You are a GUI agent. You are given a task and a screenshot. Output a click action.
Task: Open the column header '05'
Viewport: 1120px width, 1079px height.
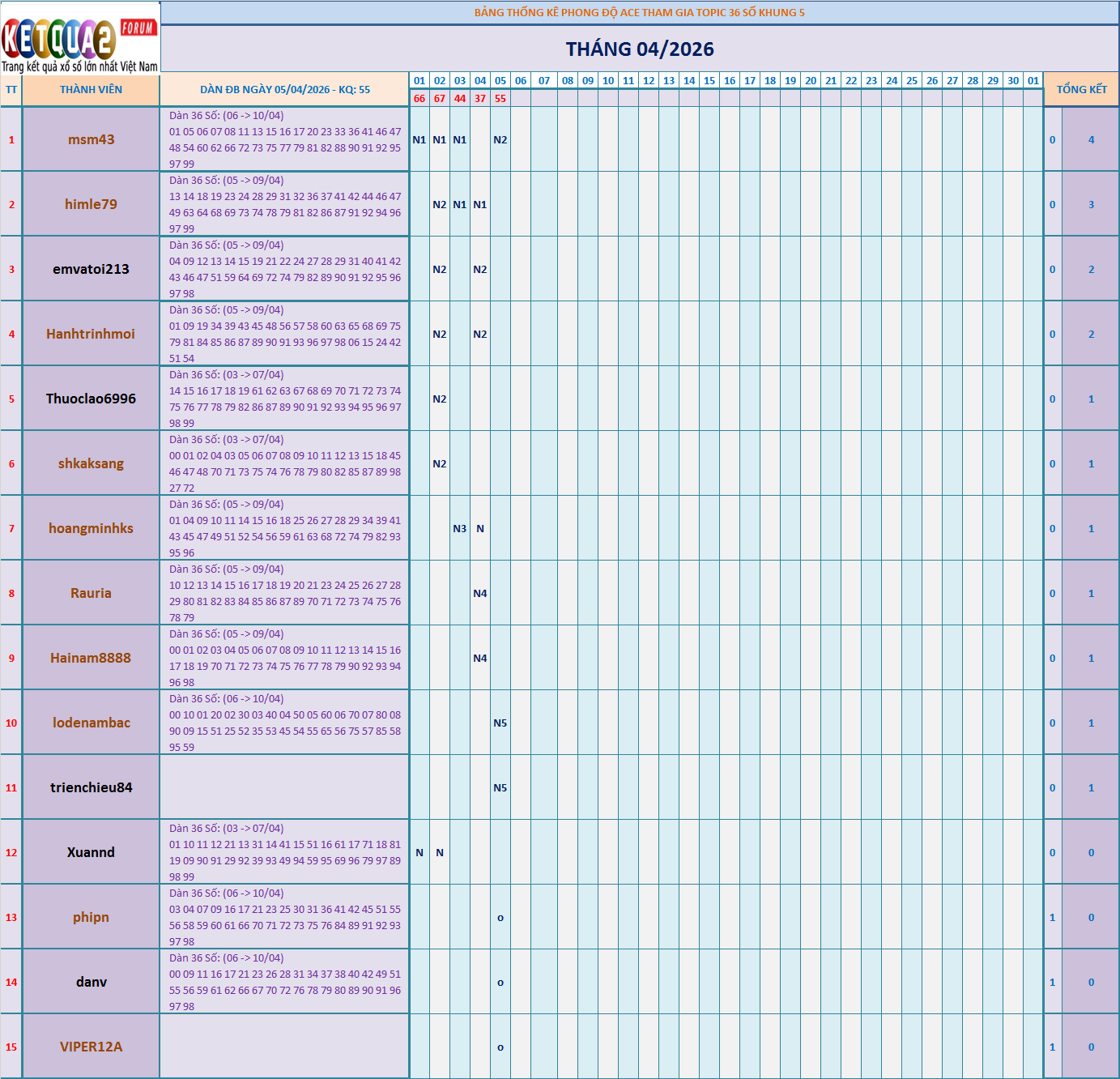click(500, 80)
